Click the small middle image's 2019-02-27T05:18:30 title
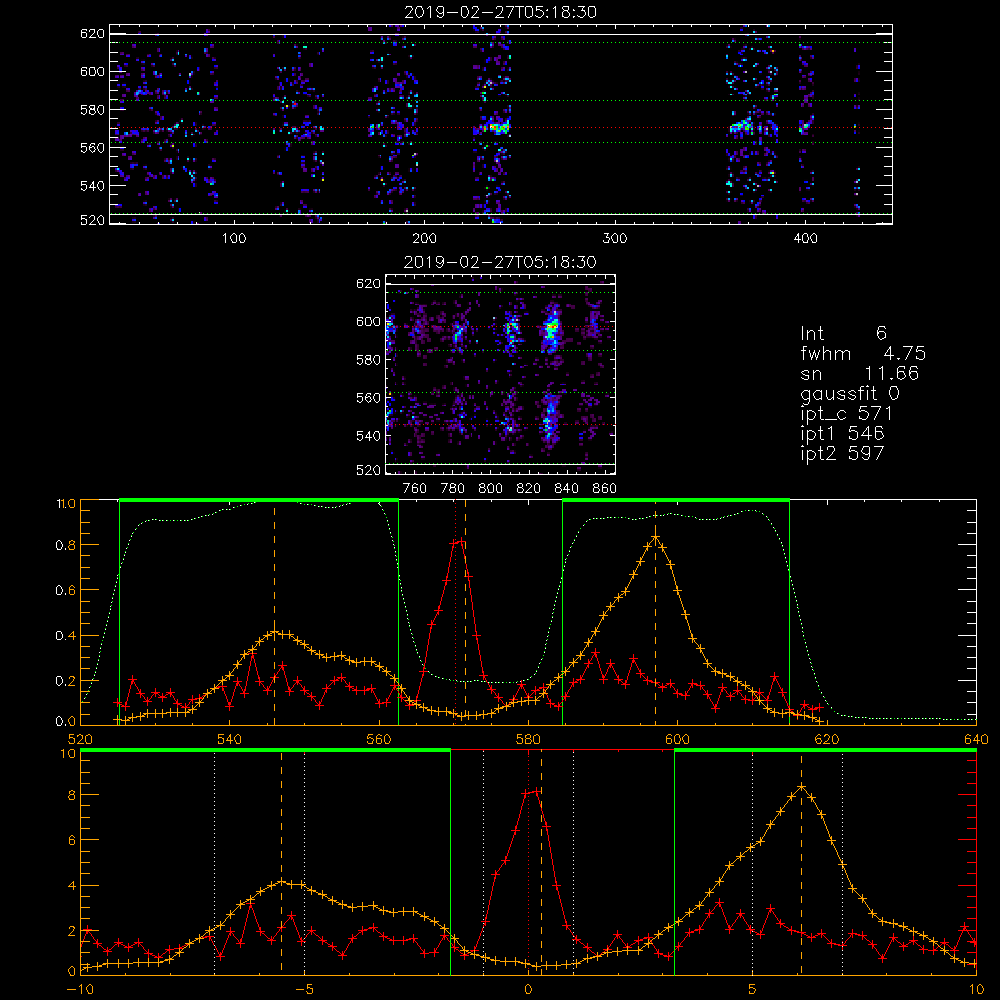The width and height of the screenshot is (1000, 1000). 501,262
